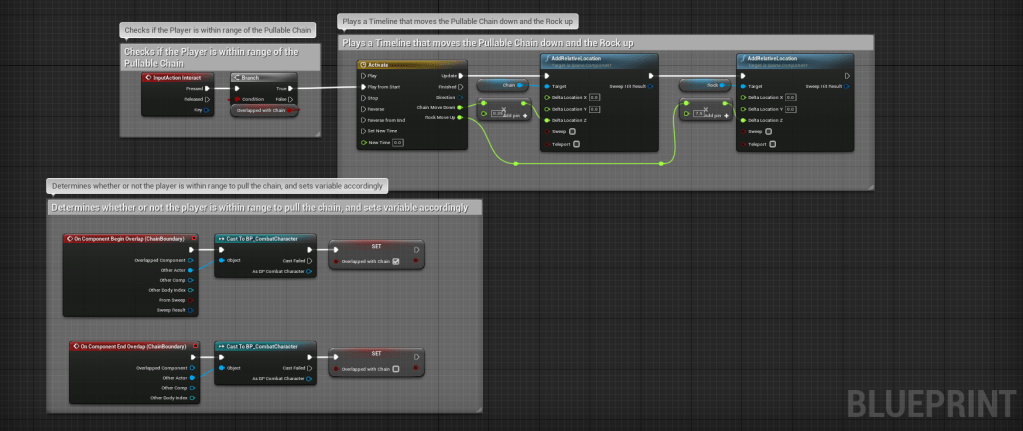Image resolution: width=1023 pixels, height=431 pixels.
Task: Click the Branch node's Condition pin
Action: [237, 99]
